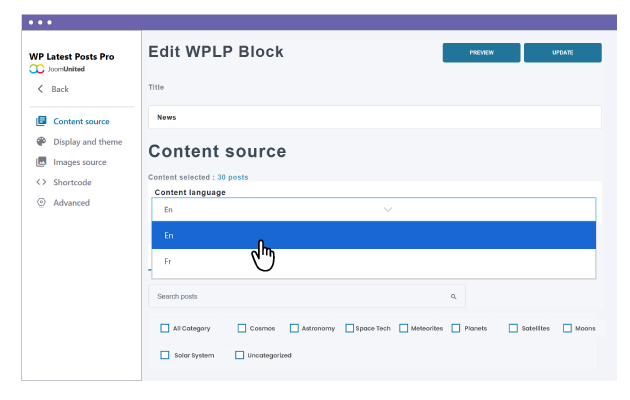Open the Display and theme tab
The height and width of the screenshot is (400, 630).
(87, 142)
